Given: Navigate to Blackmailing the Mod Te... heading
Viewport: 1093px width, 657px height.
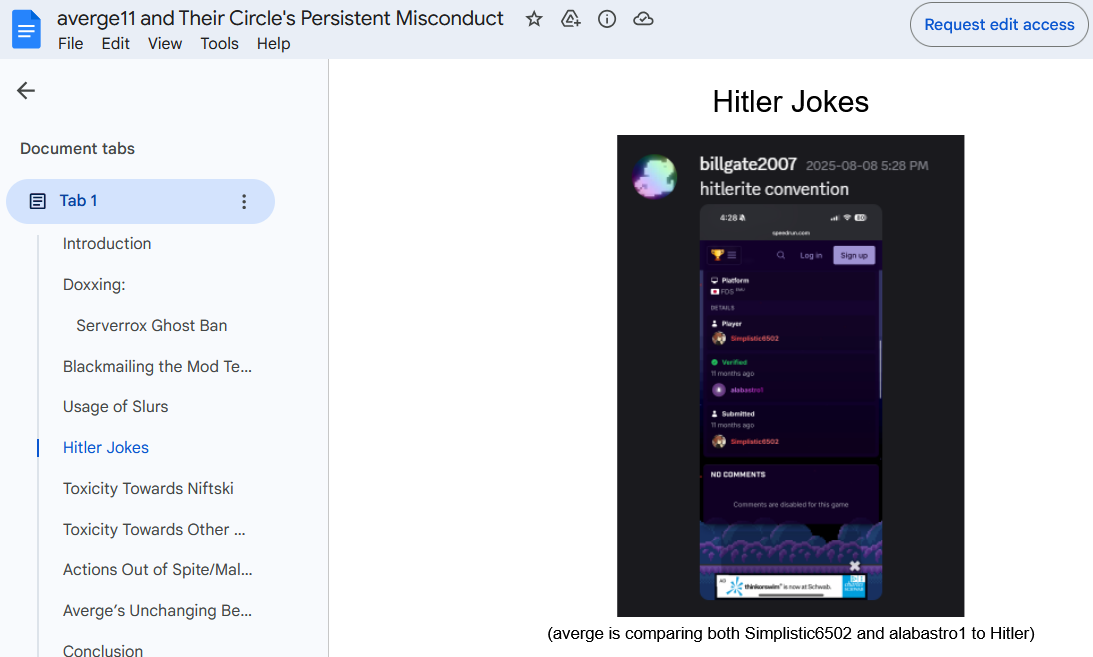Looking at the screenshot, I should pos(158,366).
